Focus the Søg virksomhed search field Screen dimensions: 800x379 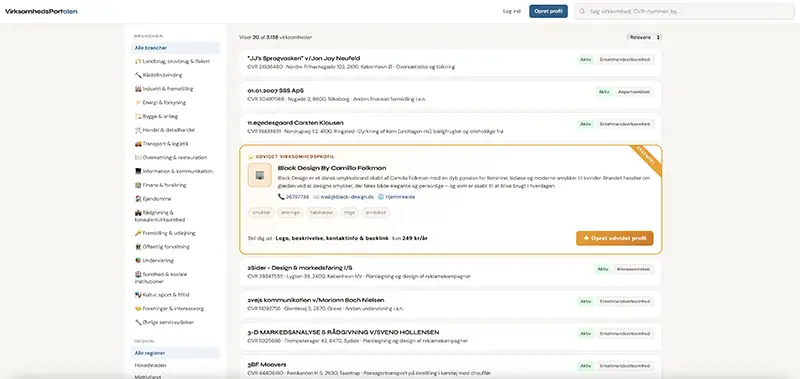click(684, 11)
